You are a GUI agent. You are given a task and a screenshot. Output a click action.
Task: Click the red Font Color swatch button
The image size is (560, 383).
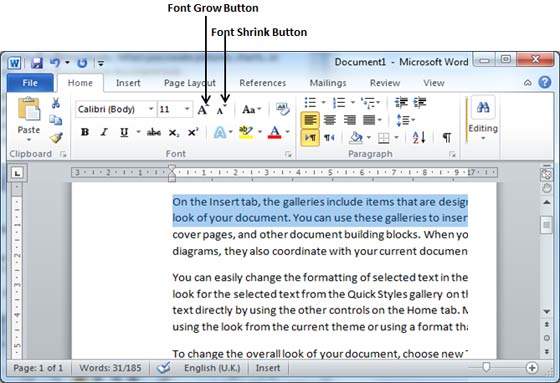coord(275,133)
